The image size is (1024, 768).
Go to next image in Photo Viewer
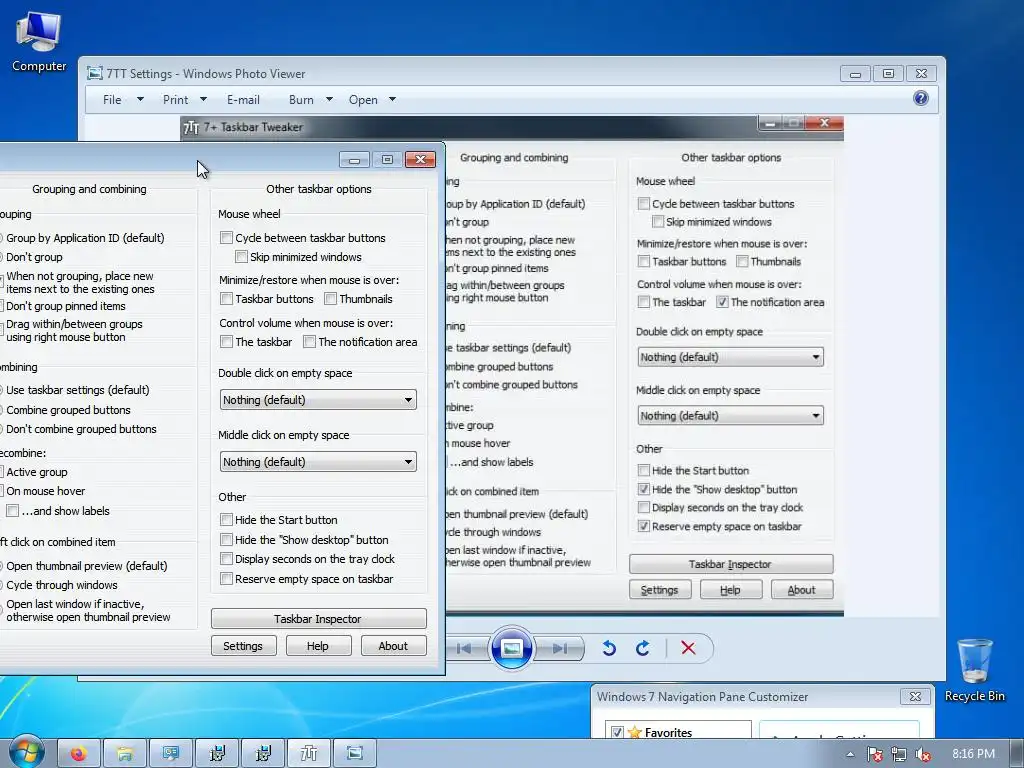pos(559,648)
